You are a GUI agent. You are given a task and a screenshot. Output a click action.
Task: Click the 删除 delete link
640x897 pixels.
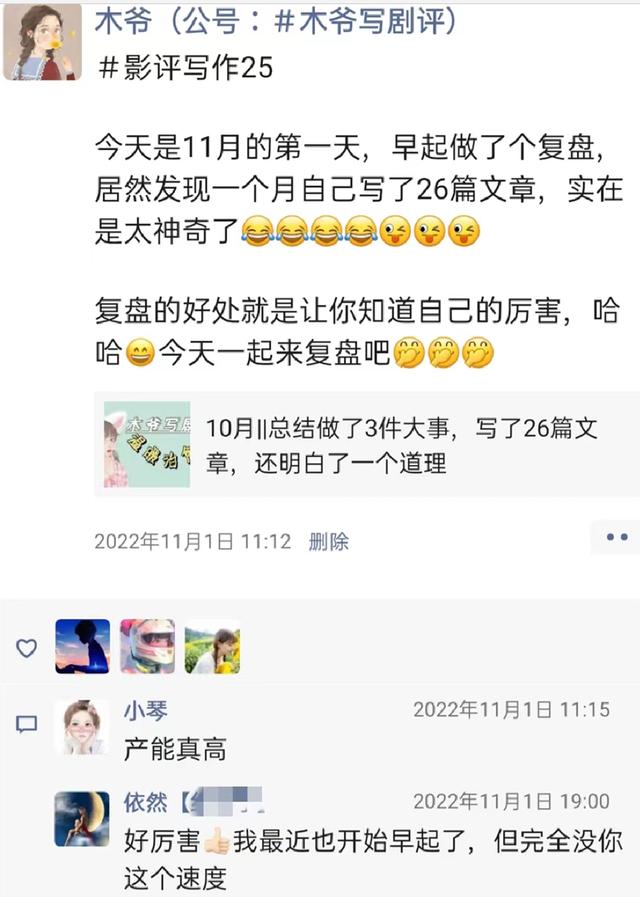point(329,541)
